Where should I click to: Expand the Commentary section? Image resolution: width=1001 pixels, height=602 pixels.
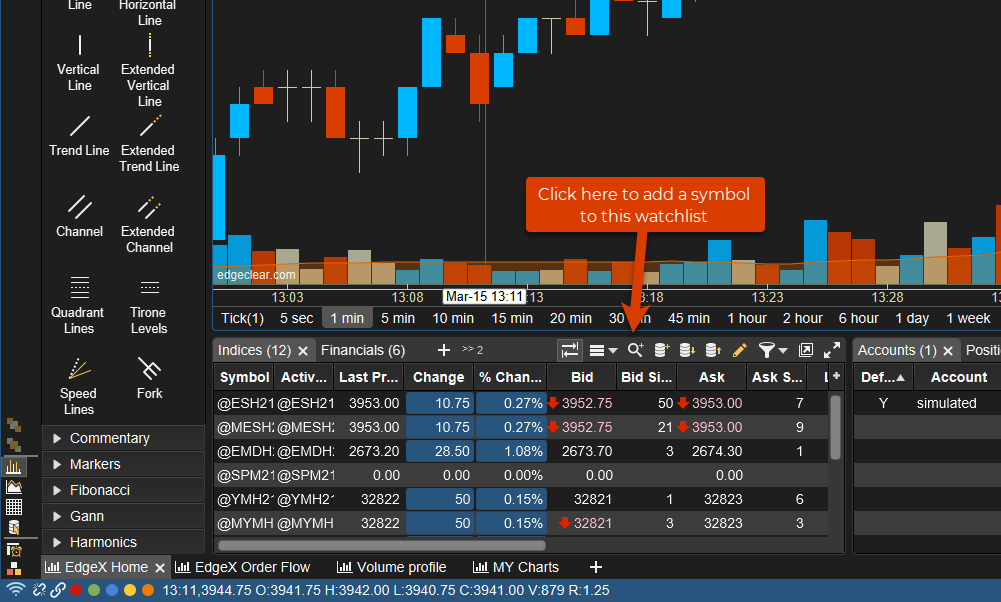point(123,438)
